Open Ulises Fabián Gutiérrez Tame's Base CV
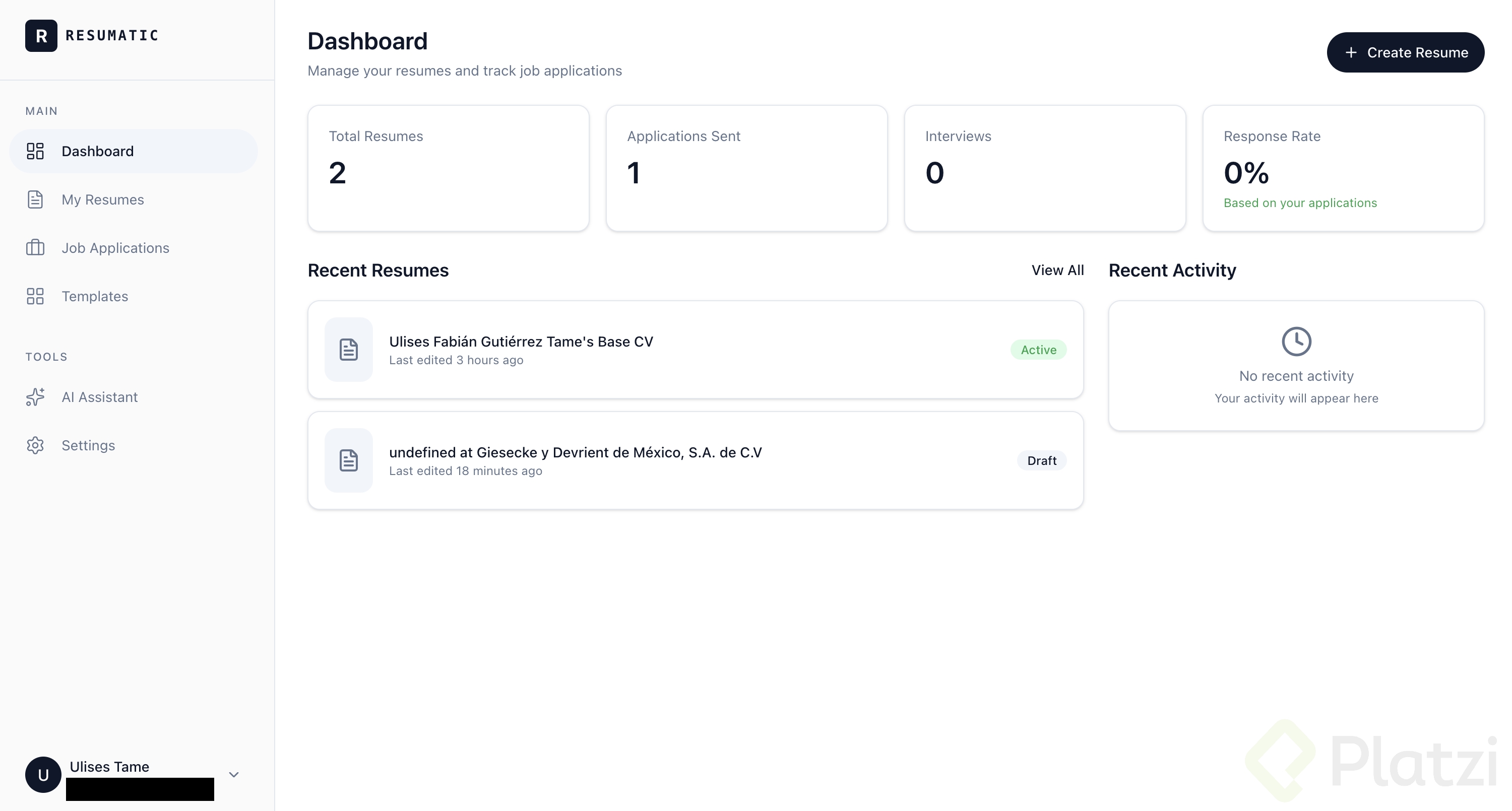The width and height of the screenshot is (1512, 811). click(521, 342)
